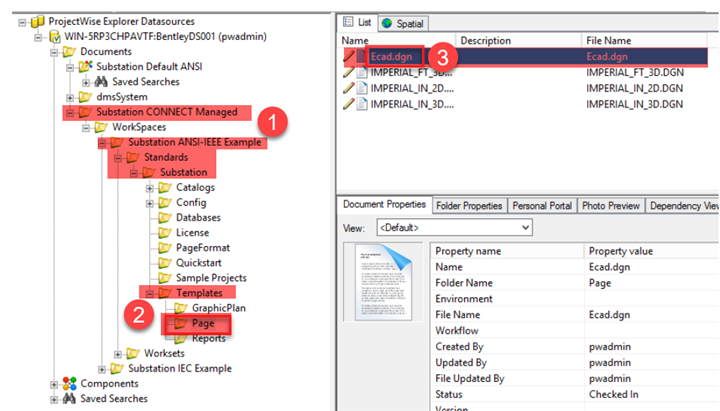The height and width of the screenshot is (411, 720).
Task: Open the Photo Preview tab
Action: tap(611, 206)
